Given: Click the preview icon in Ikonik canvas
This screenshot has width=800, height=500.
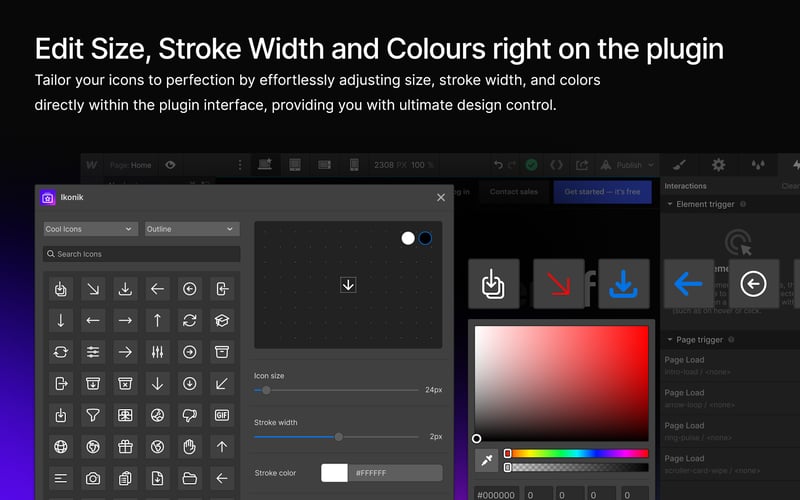Looking at the screenshot, I should pyautogui.click(x=348, y=285).
